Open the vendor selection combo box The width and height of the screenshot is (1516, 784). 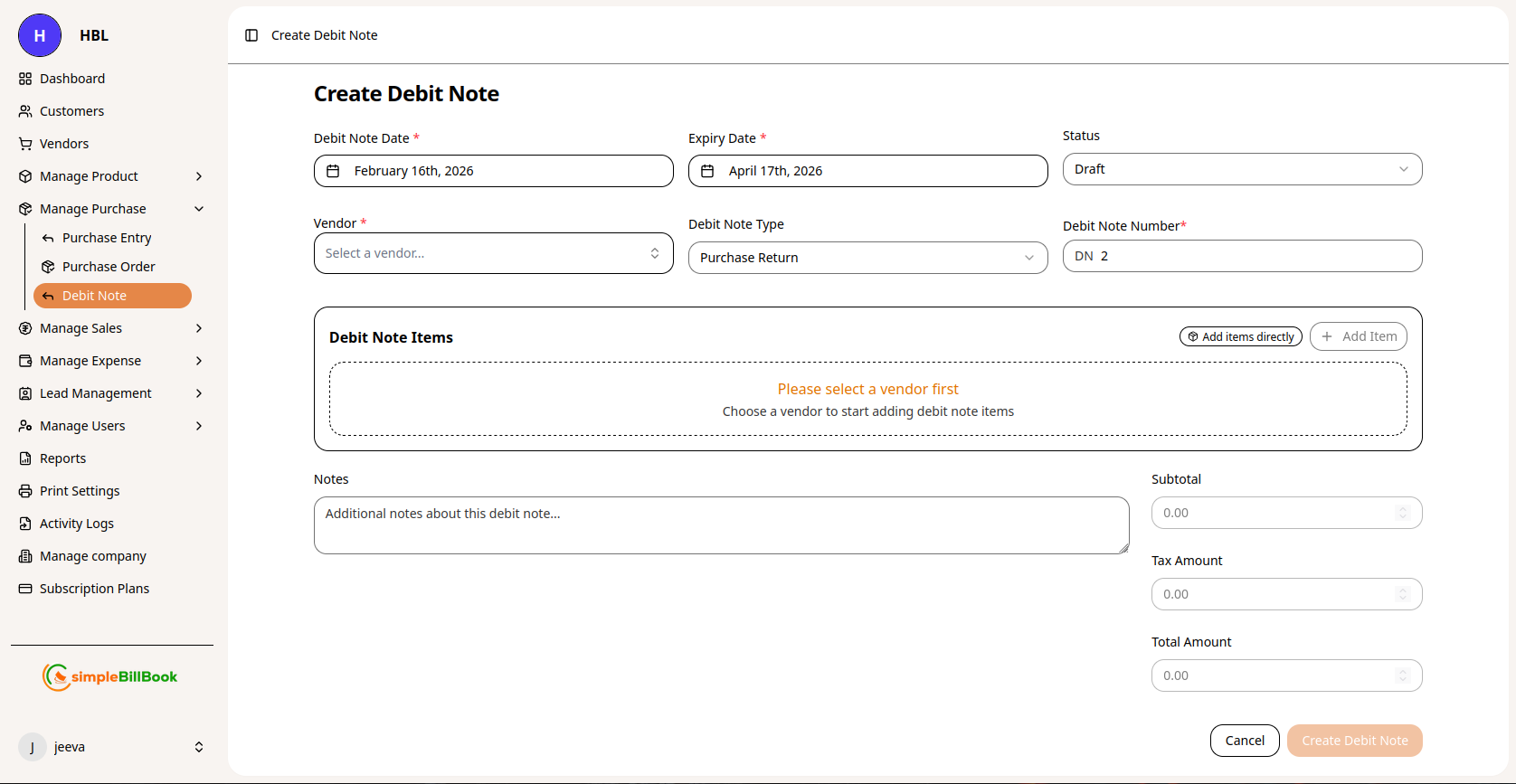tap(493, 253)
